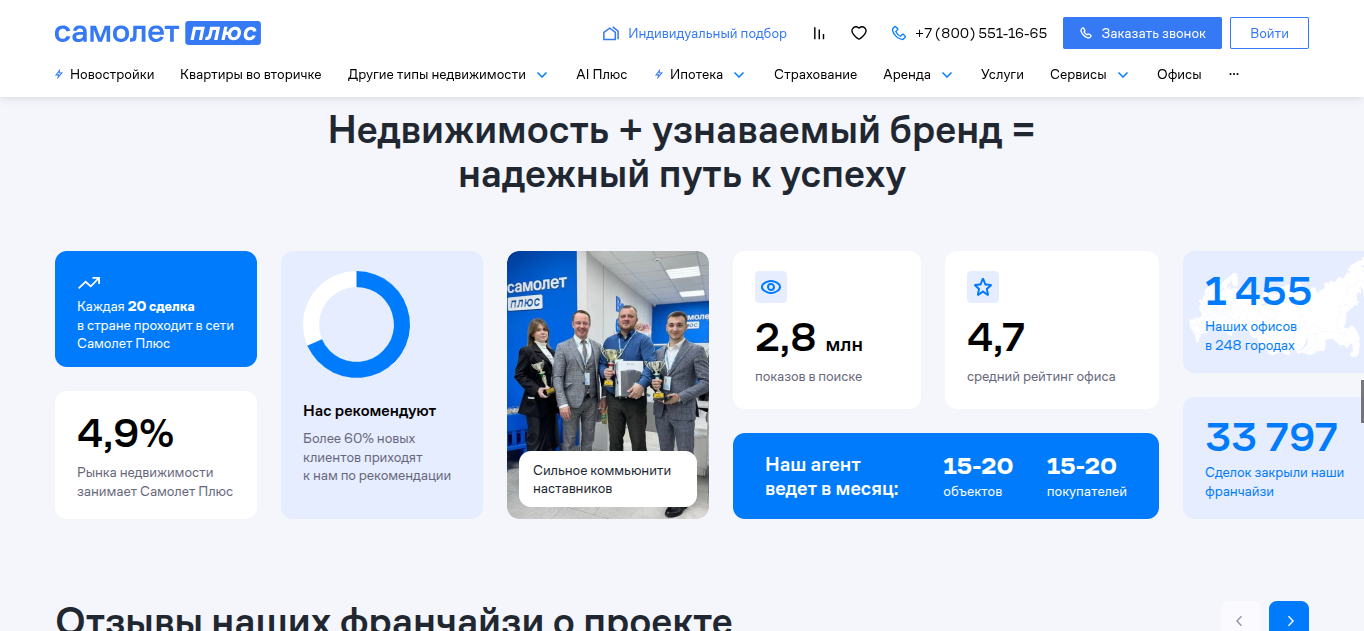Image resolution: width=1364 pixels, height=631 pixels.
Task: Open the Офисы menu item
Action: (x=1179, y=74)
